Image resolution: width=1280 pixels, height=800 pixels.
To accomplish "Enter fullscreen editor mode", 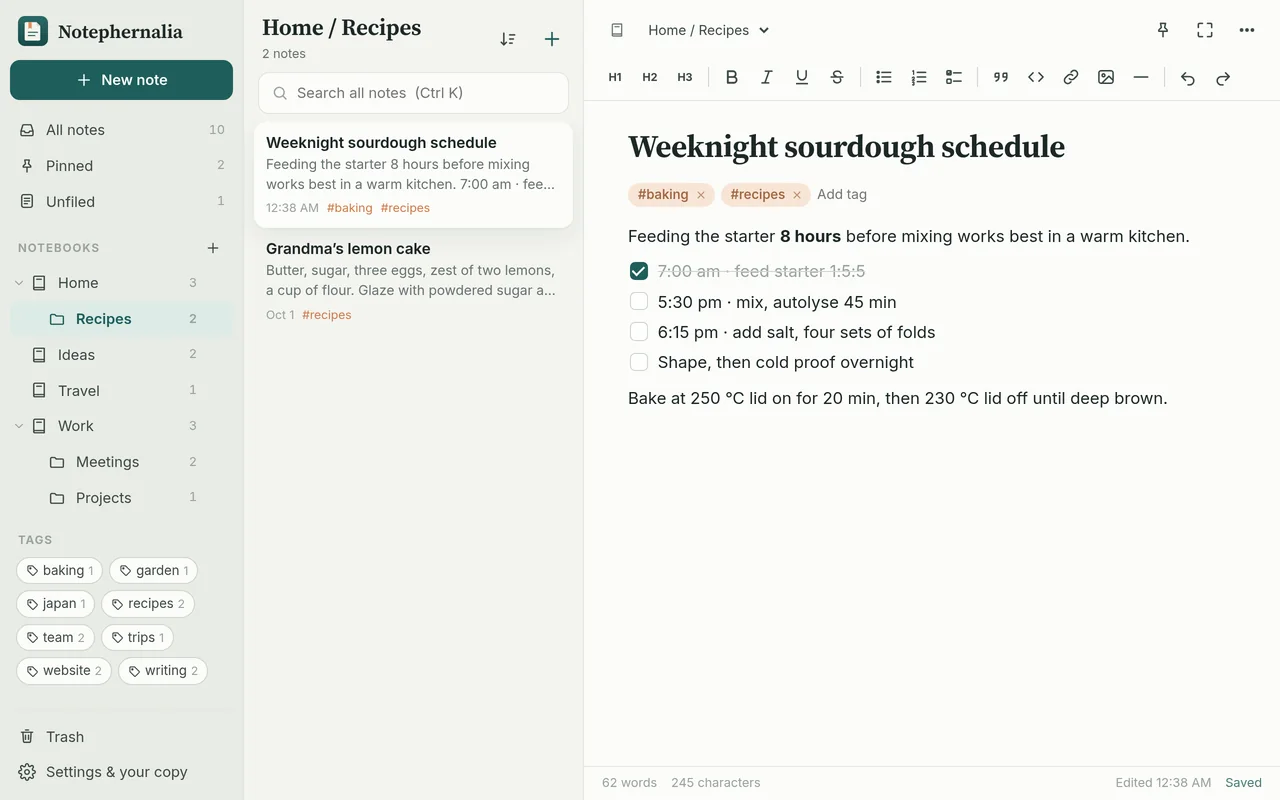I will click(x=1205, y=30).
